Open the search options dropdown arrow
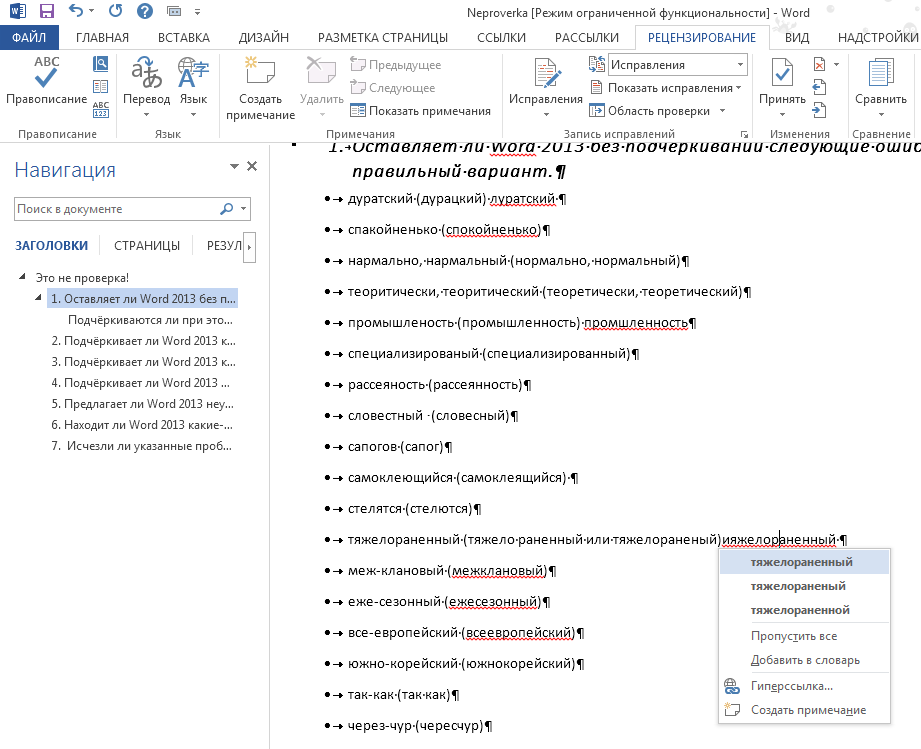This screenshot has width=921, height=749. coord(243,209)
